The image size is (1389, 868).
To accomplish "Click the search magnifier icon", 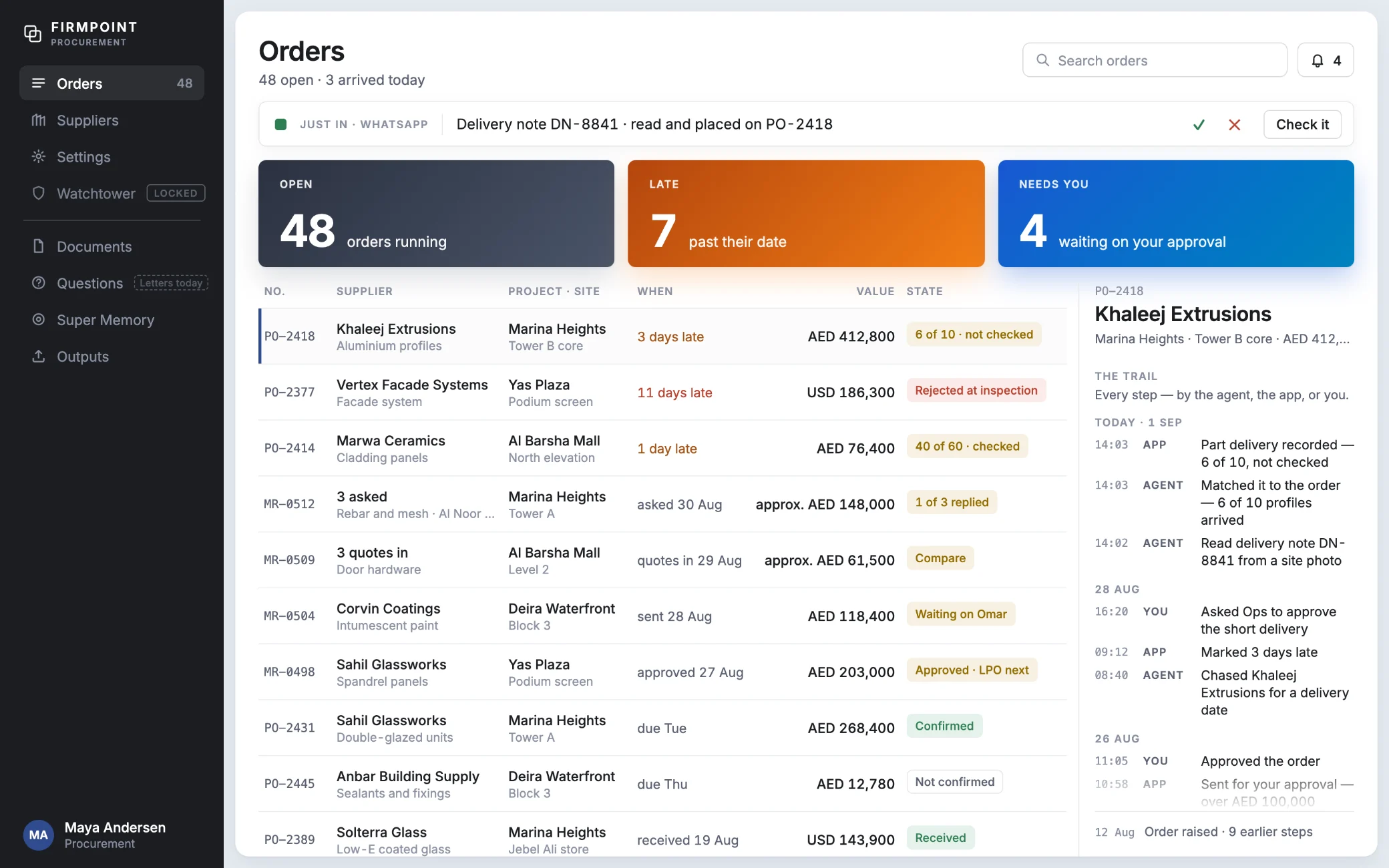I will 1042,61.
